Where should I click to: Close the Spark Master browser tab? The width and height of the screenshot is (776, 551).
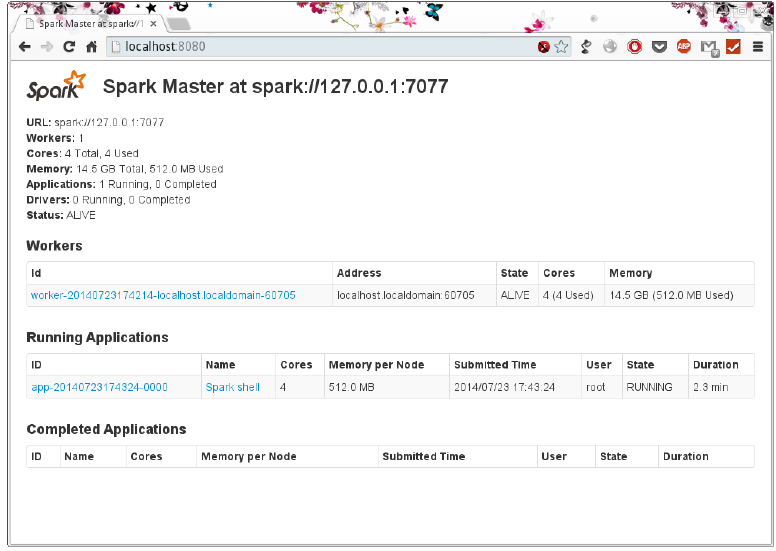pyautogui.click(x=153, y=24)
